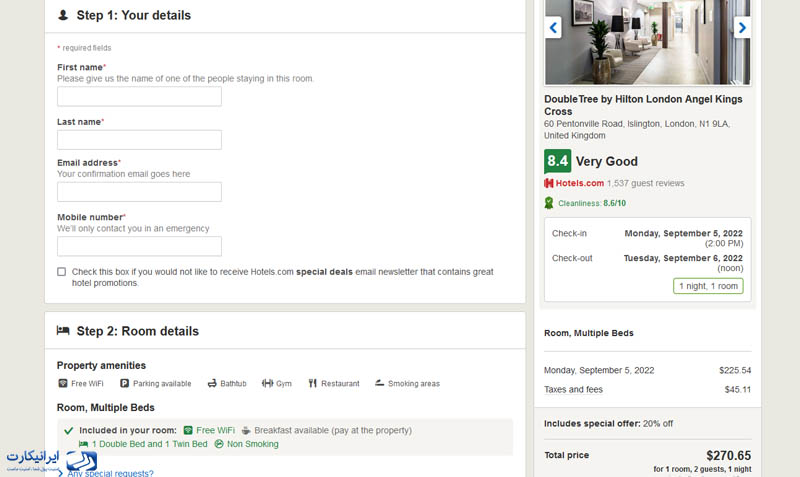Click the hotel lobby photo
This screenshot has width=800, height=477.
647,42
